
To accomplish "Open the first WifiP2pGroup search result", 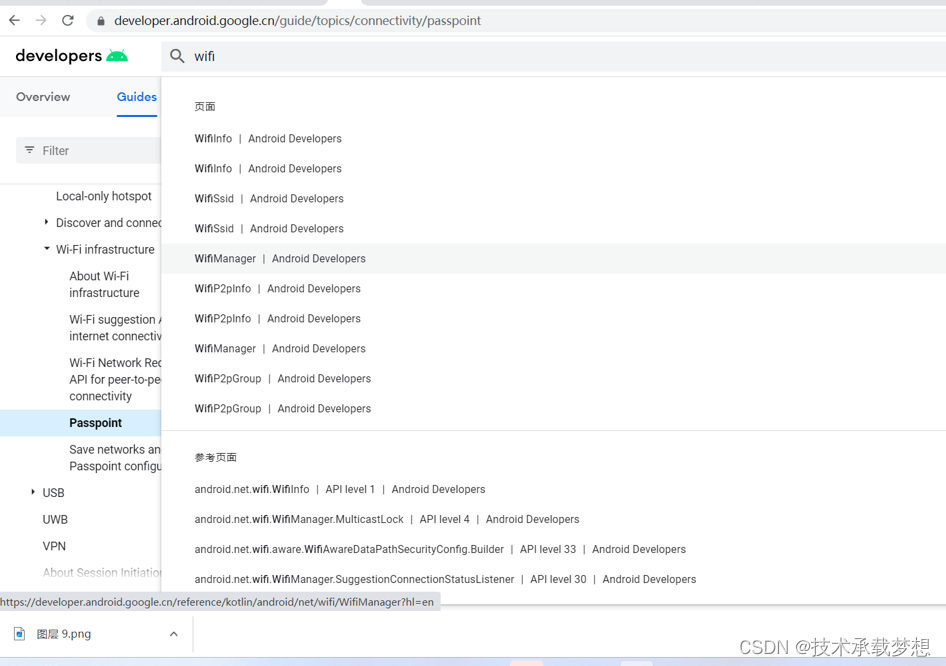I will pyautogui.click(x=282, y=378).
